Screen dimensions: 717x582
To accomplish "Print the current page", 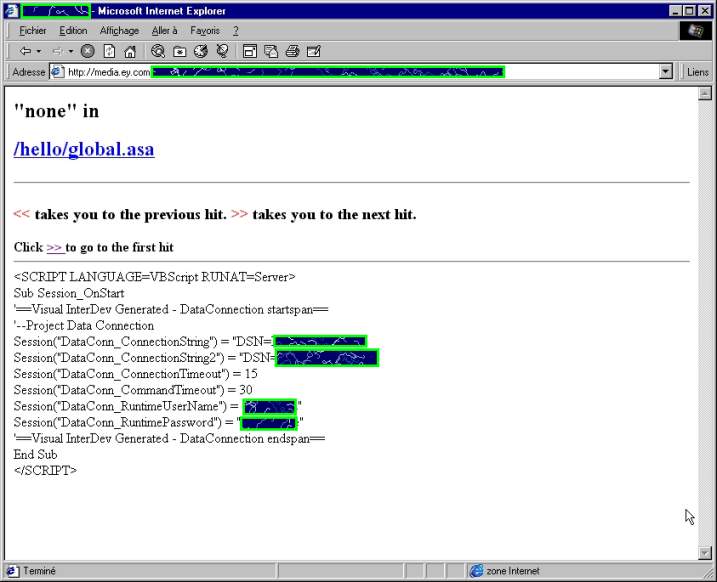I will click(x=293, y=51).
